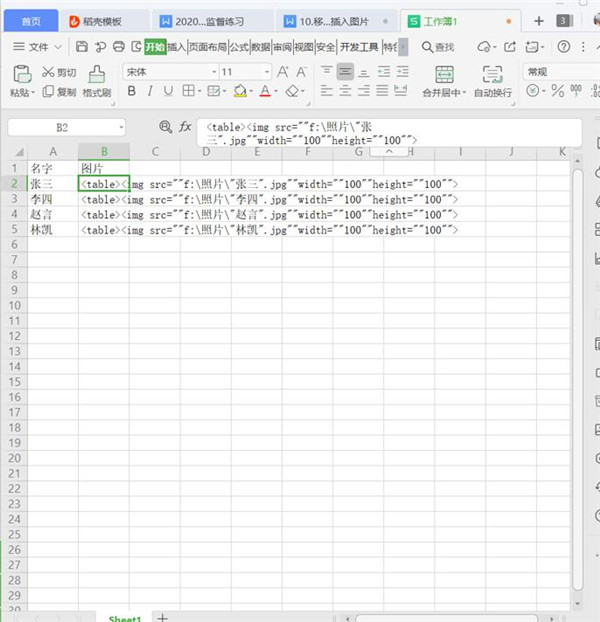Select column B header
600x622 pixels.
104,152
